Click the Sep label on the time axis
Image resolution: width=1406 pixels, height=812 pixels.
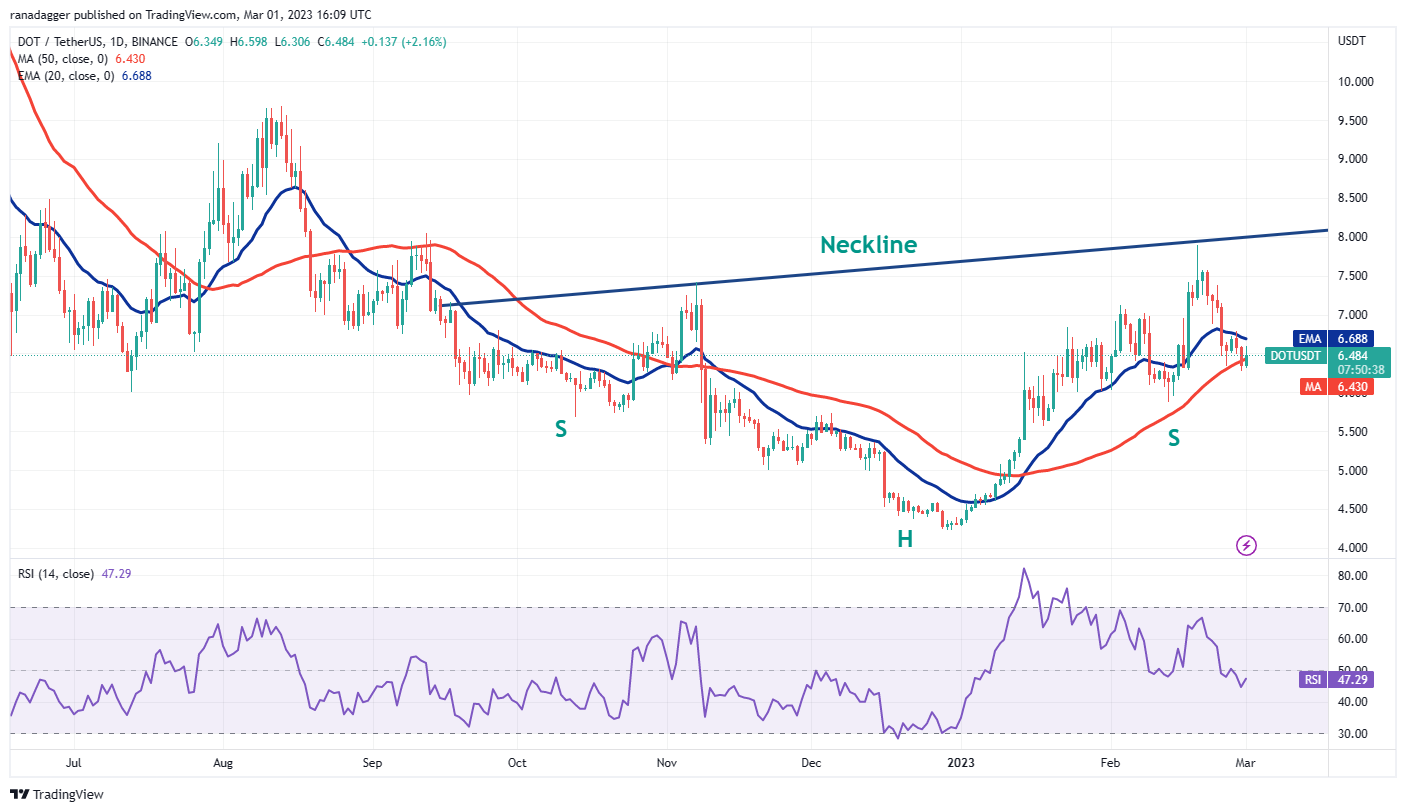(x=372, y=762)
